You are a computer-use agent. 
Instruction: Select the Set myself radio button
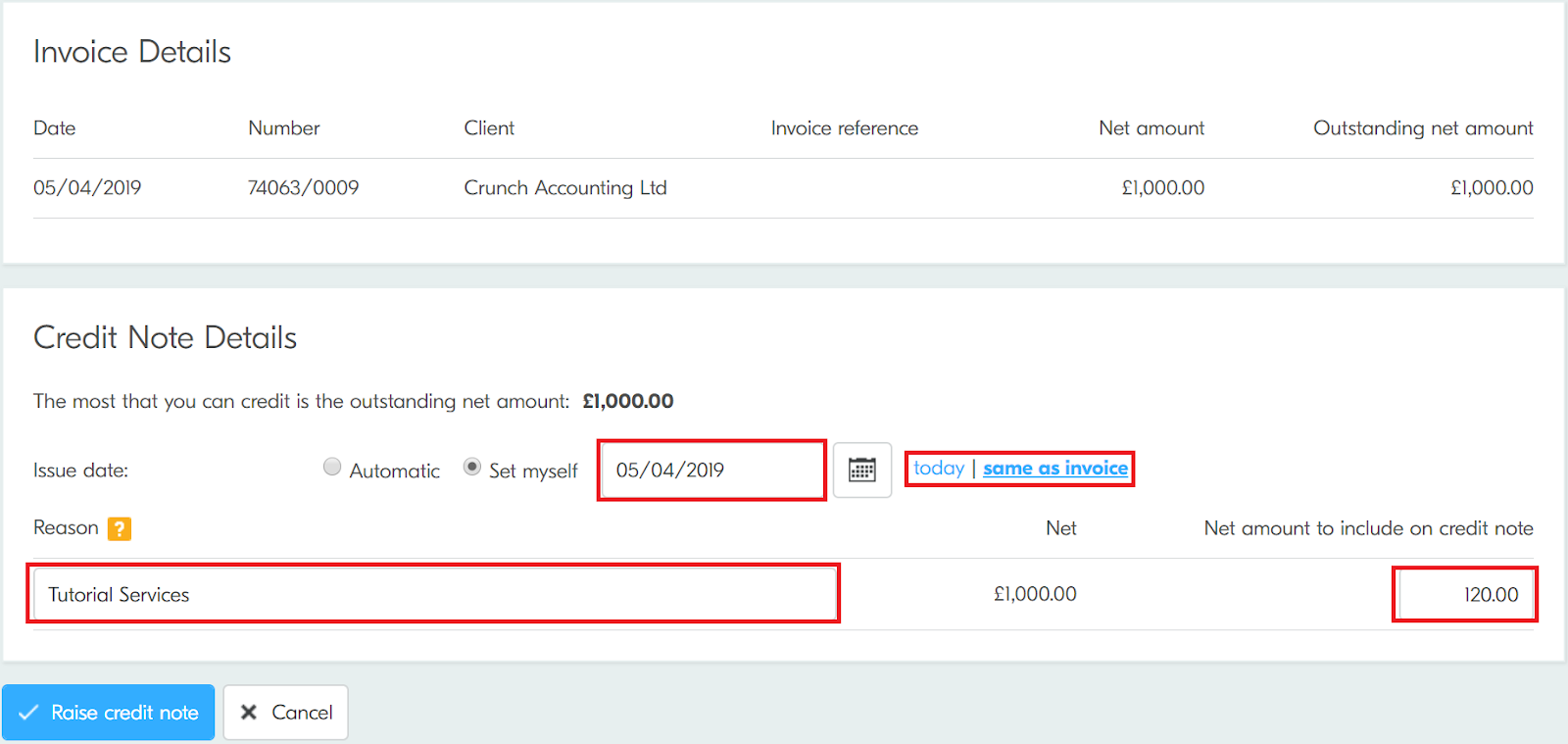[472, 468]
